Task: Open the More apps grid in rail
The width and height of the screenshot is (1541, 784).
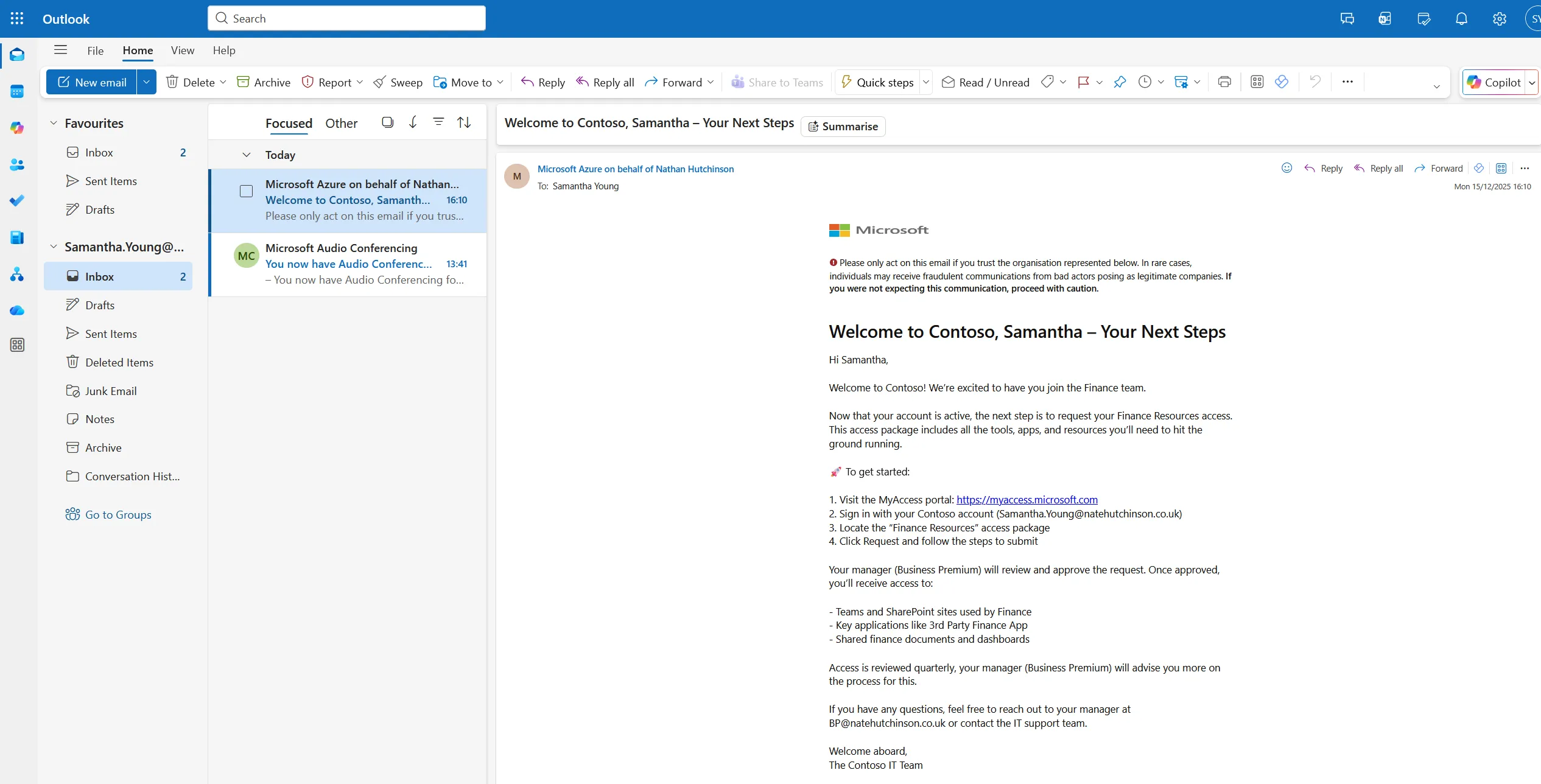Action: point(17,345)
